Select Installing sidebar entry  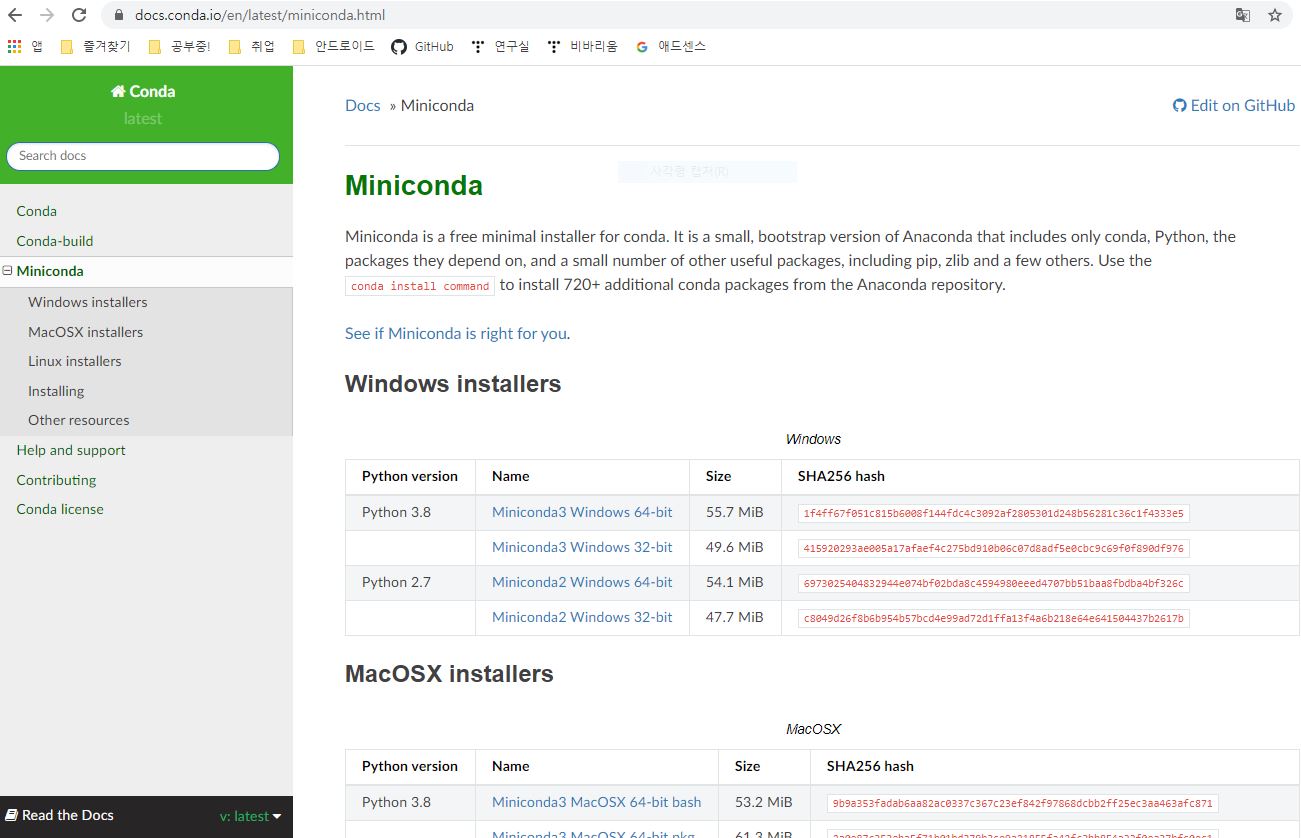click(56, 391)
